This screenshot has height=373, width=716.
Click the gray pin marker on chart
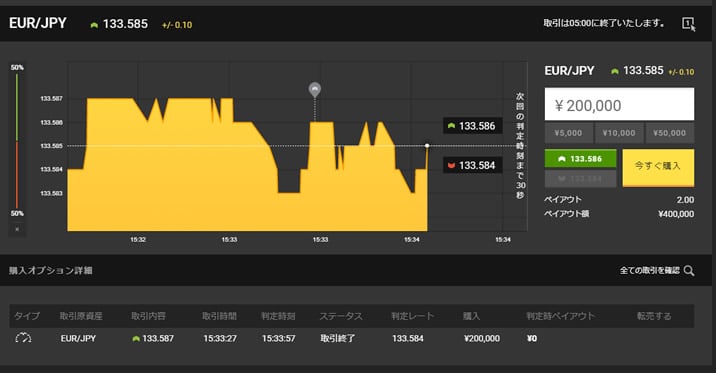tap(315, 89)
